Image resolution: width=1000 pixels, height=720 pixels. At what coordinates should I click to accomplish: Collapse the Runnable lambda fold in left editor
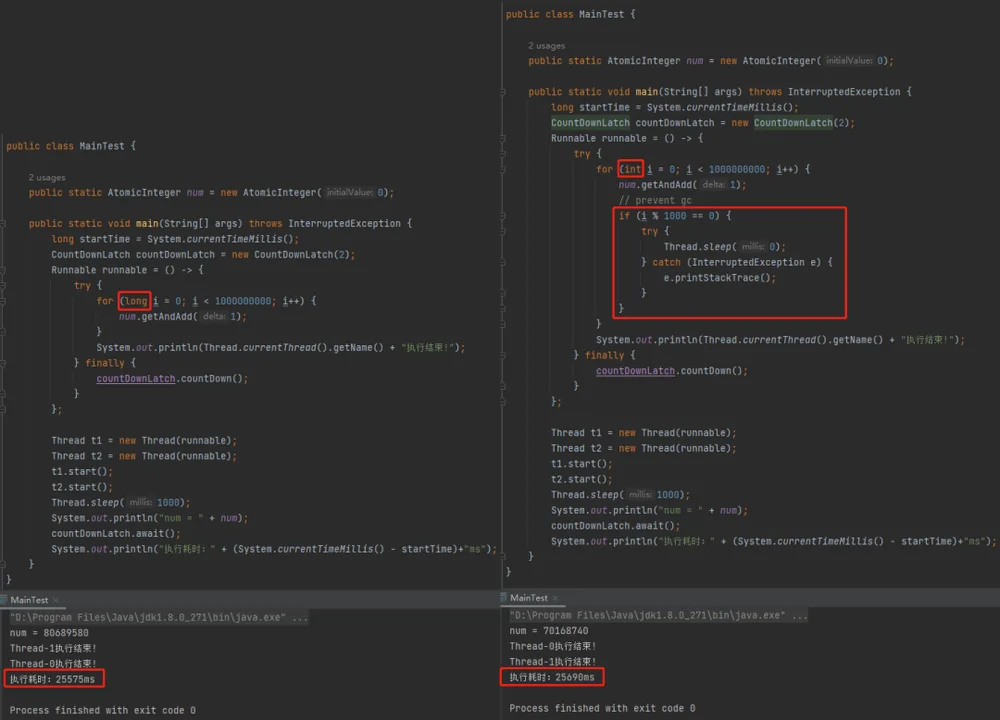(3, 270)
